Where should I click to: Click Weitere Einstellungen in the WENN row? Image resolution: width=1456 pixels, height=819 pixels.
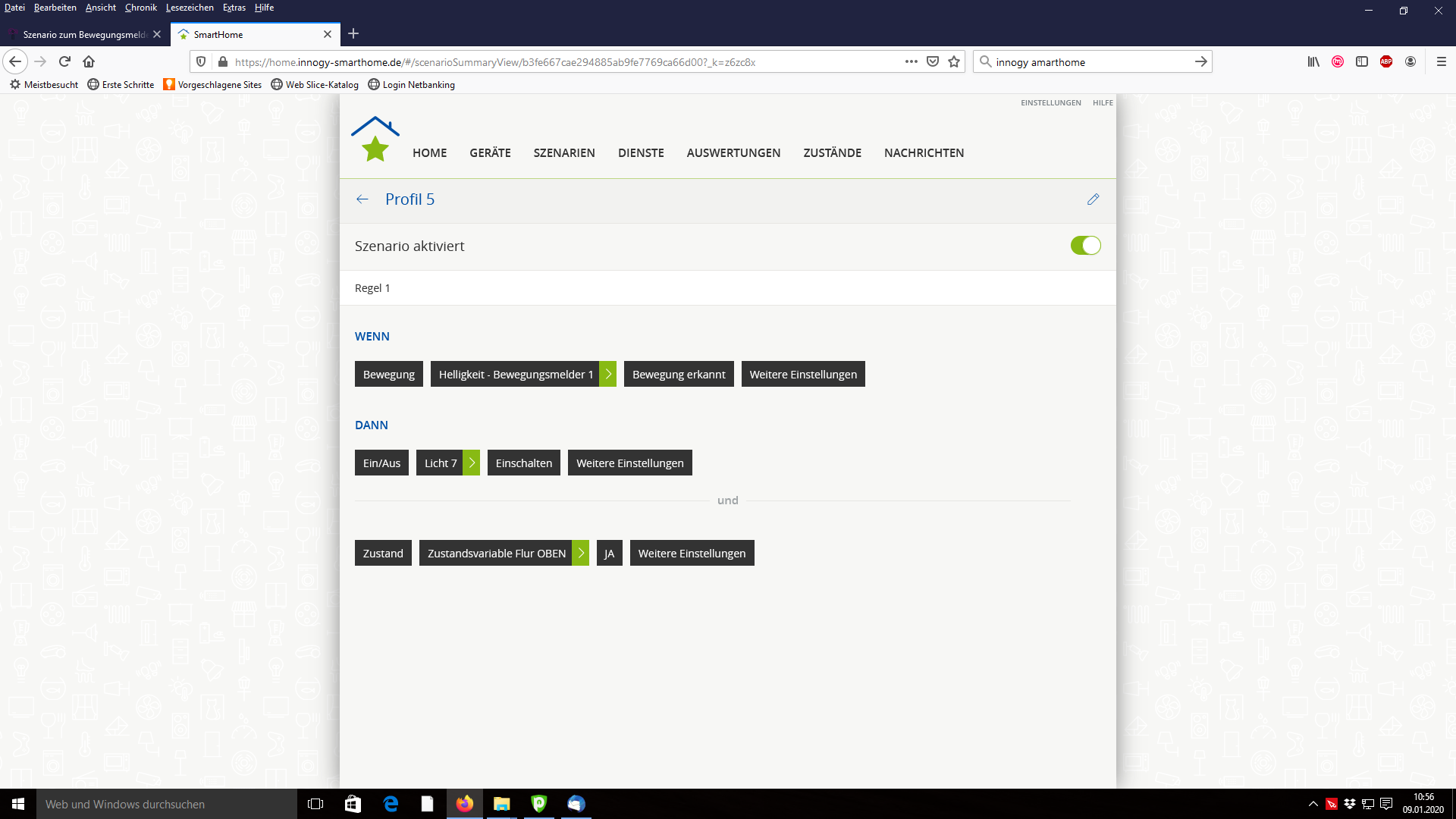(x=803, y=374)
